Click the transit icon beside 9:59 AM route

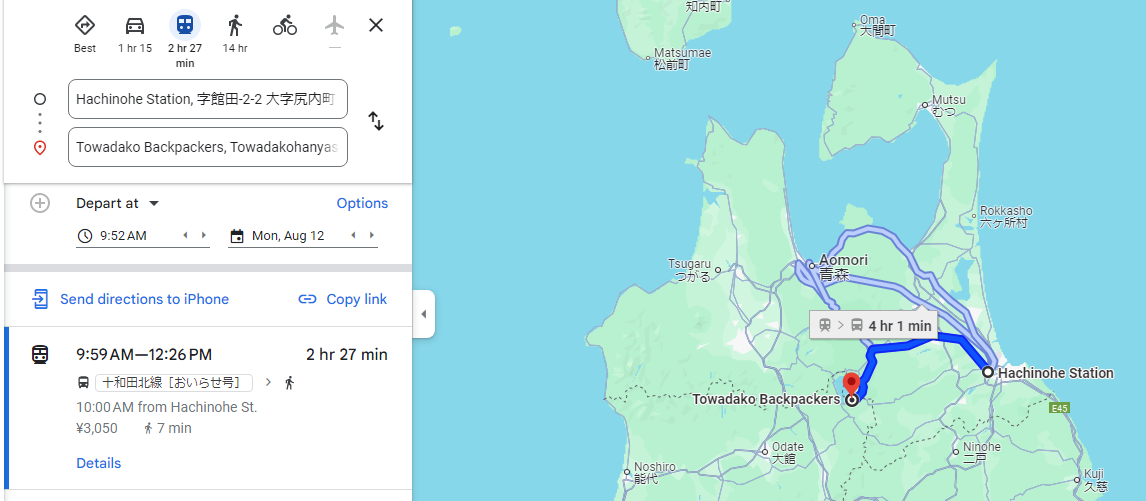[x=39, y=355]
